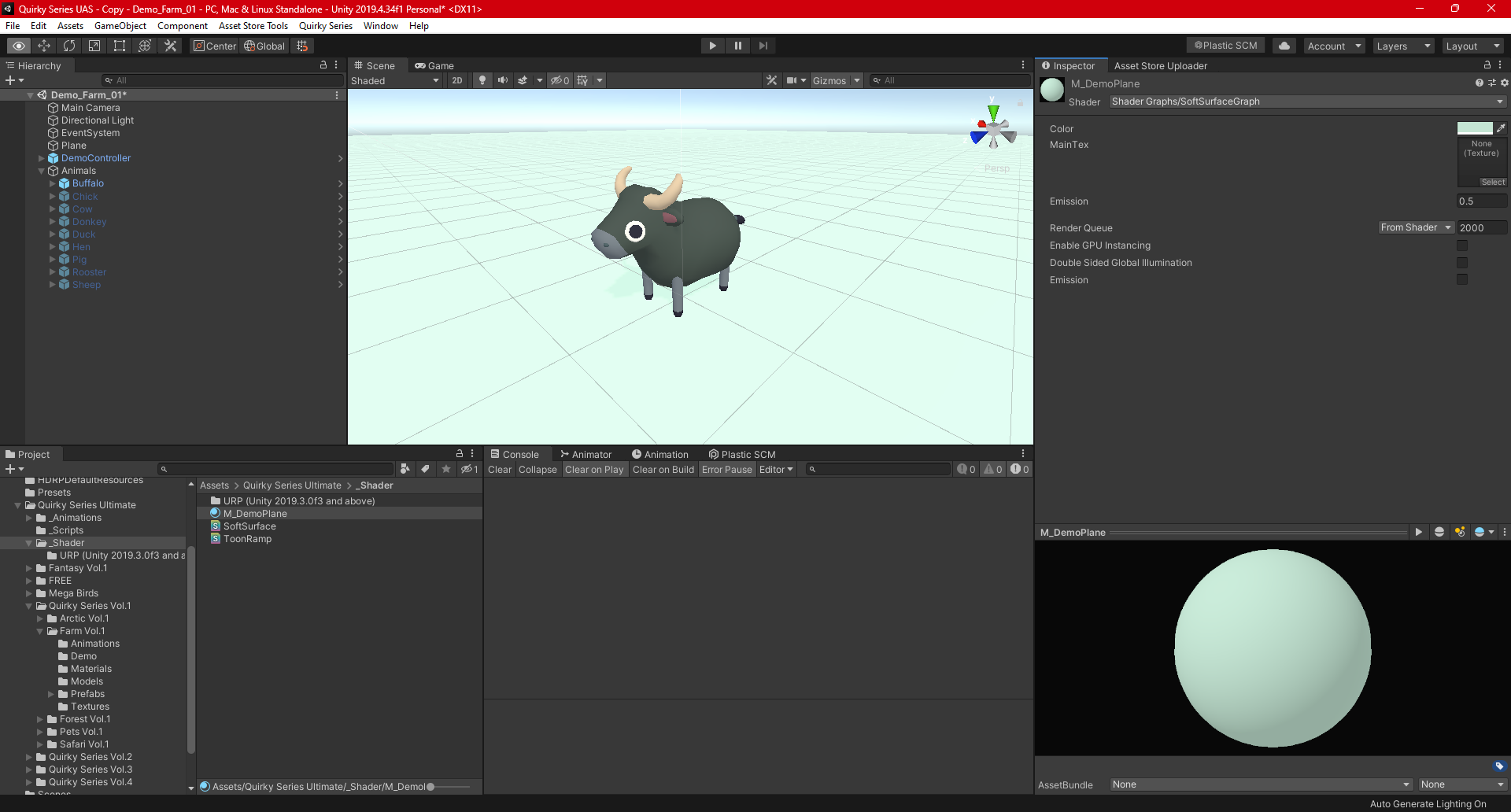
Task: Toggle the Emission checkbox in the Inspector
Action: tap(1462, 279)
